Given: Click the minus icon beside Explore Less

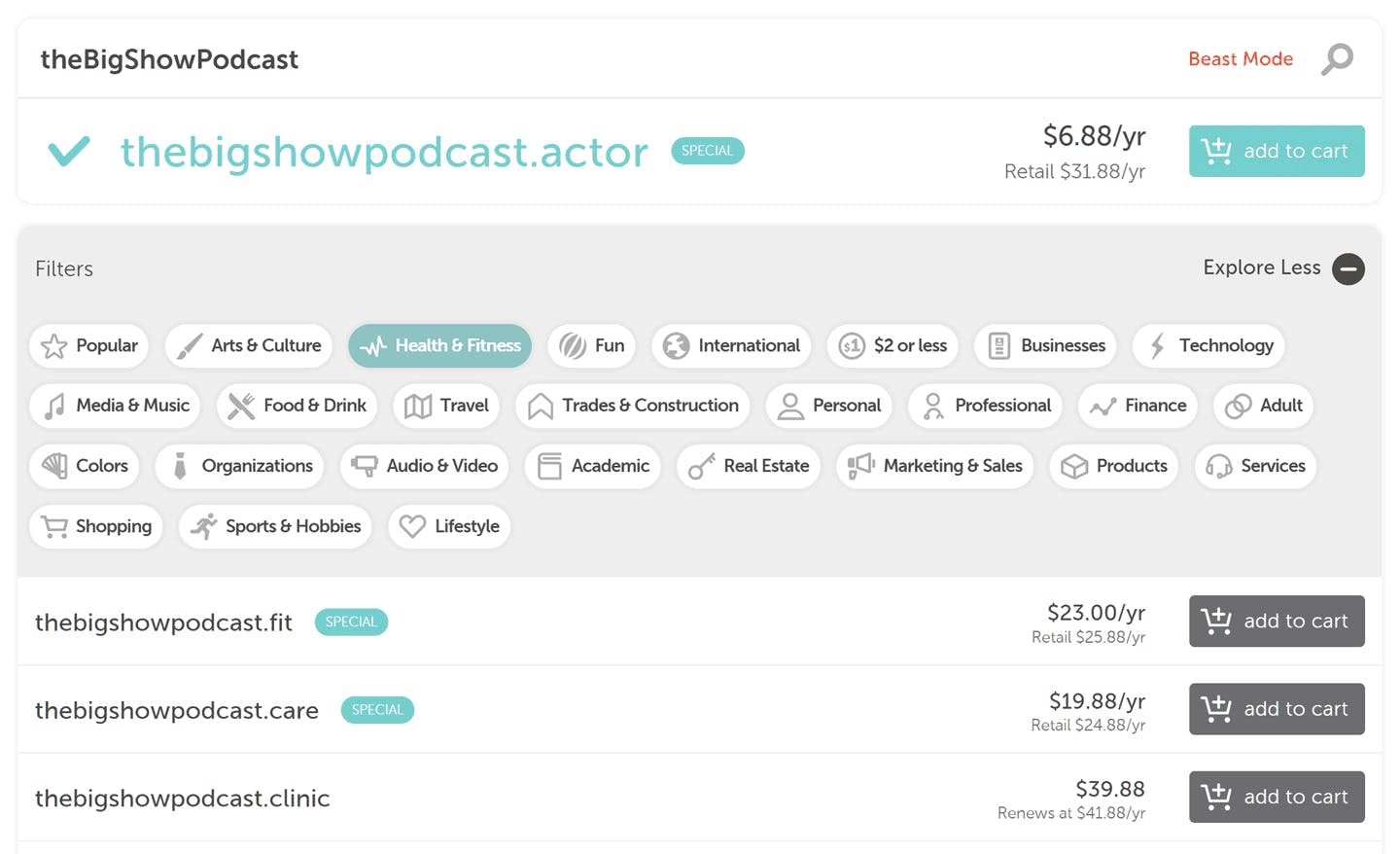Looking at the screenshot, I should click(x=1347, y=268).
